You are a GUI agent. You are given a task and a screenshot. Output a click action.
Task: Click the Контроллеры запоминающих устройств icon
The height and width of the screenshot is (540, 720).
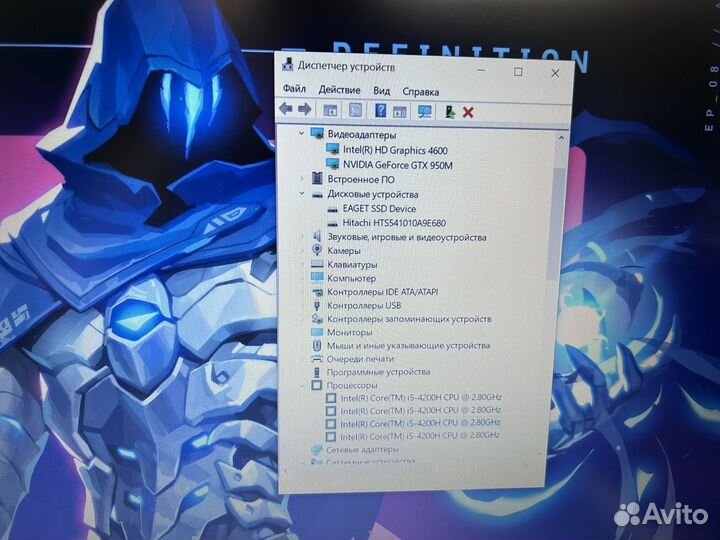(317, 318)
